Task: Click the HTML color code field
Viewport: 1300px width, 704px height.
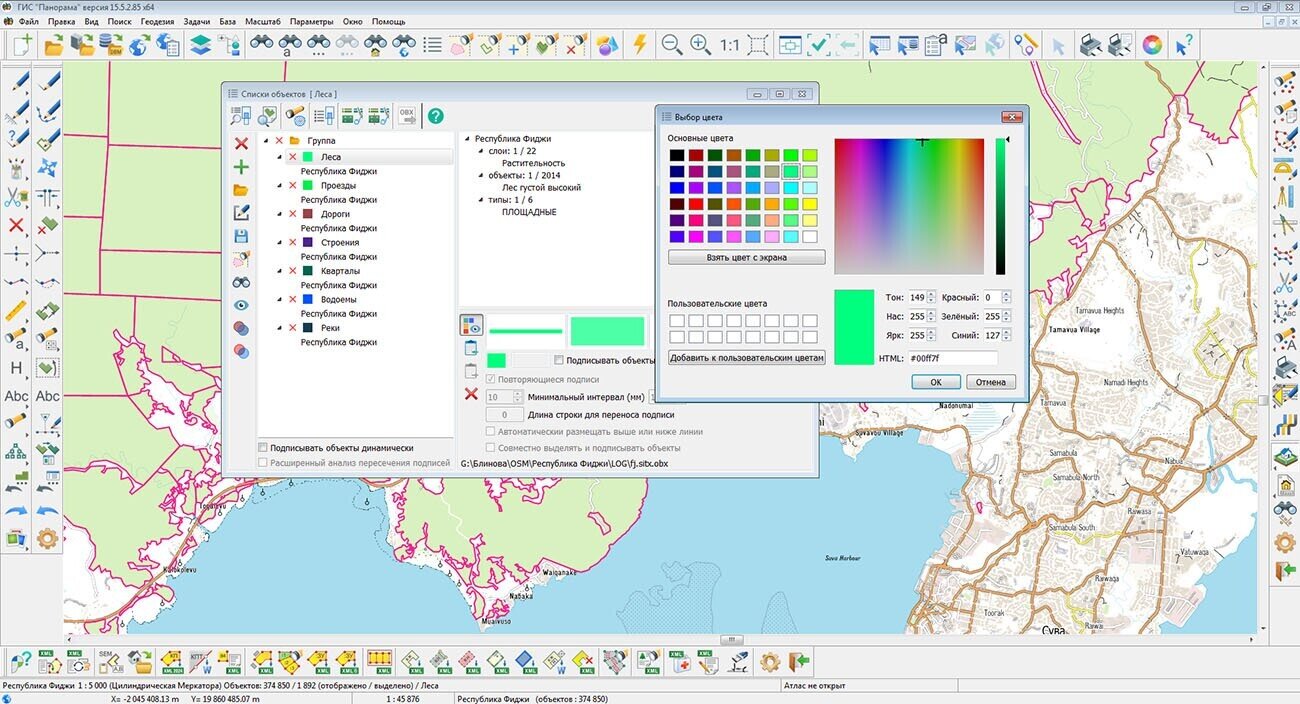Action: tap(952, 358)
